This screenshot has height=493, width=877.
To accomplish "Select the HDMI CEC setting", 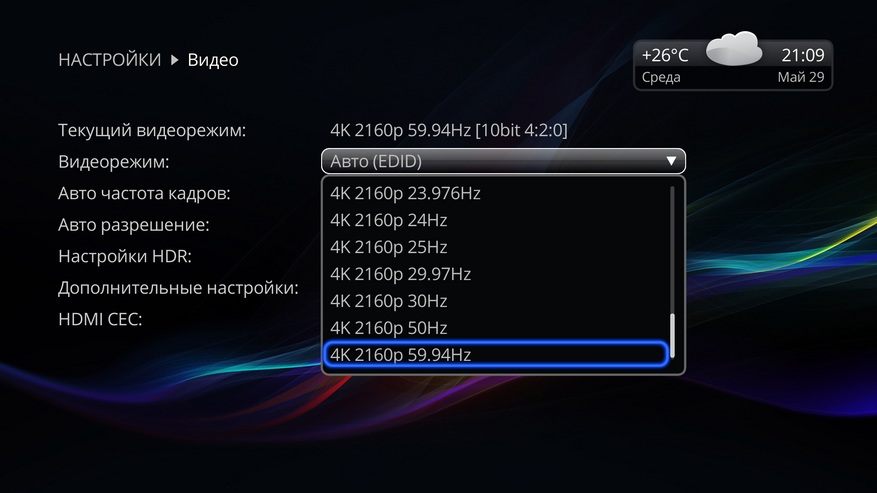I will 100,319.
